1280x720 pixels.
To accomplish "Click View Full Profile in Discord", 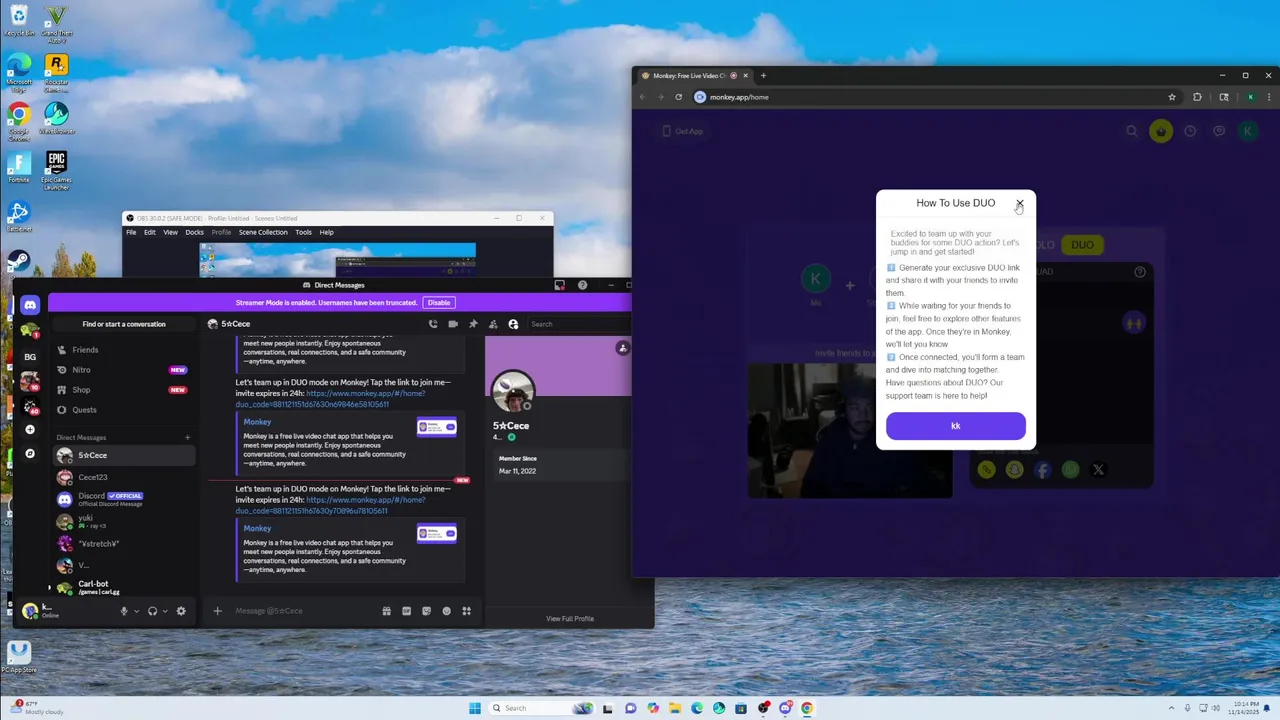I will click(x=570, y=618).
